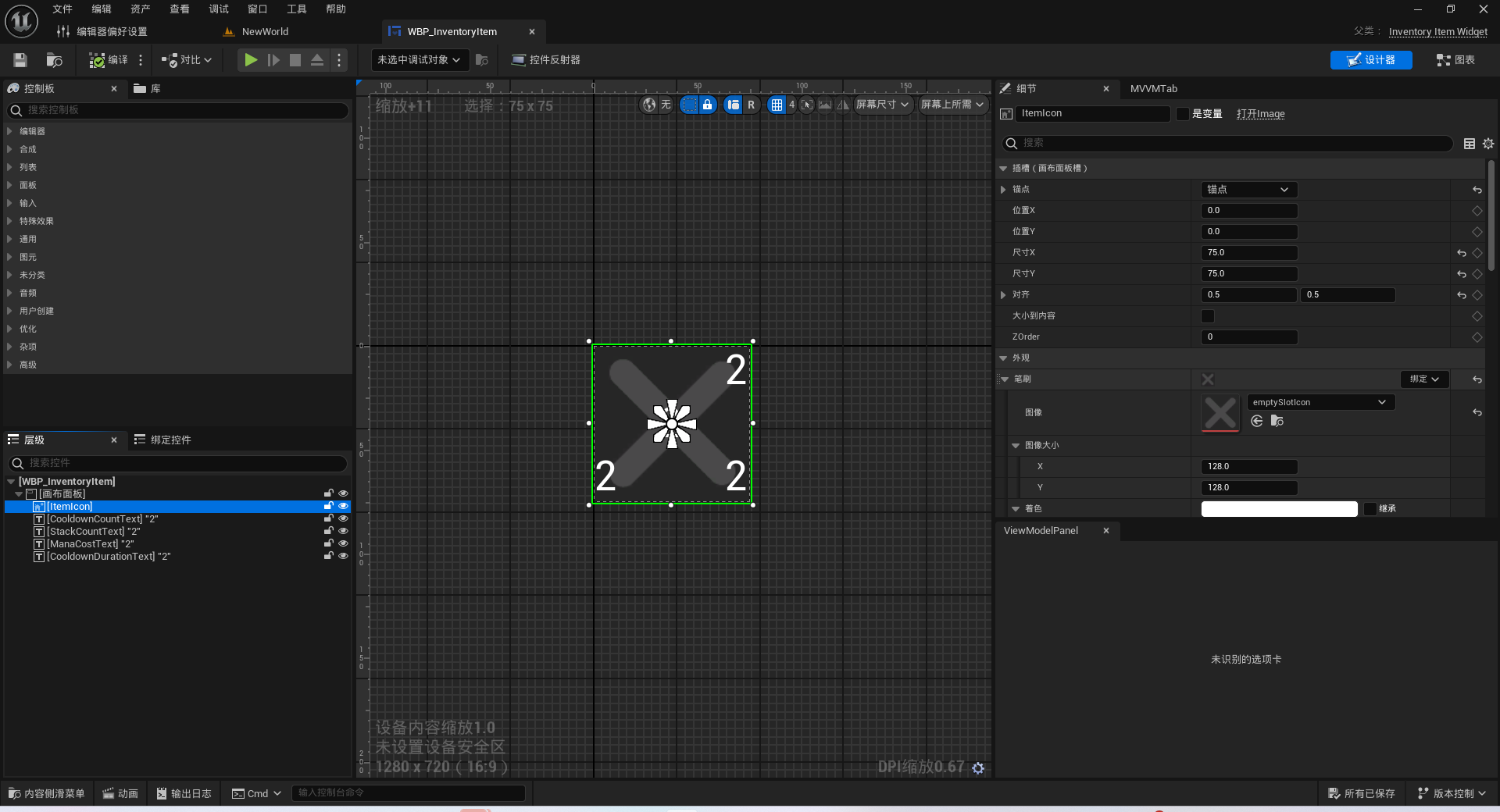Image resolution: width=1500 pixels, height=812 pixels.
Task: Hide the CooldownCountText widget via eye icon
Action: tap(343, 519)
